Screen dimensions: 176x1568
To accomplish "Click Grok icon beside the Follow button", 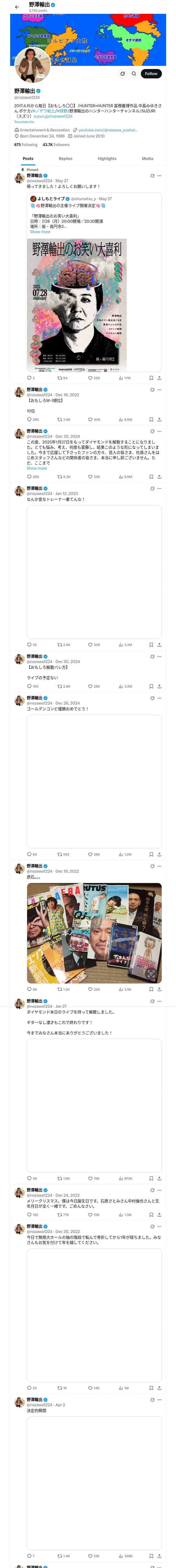I will click(x=123, y=74).
